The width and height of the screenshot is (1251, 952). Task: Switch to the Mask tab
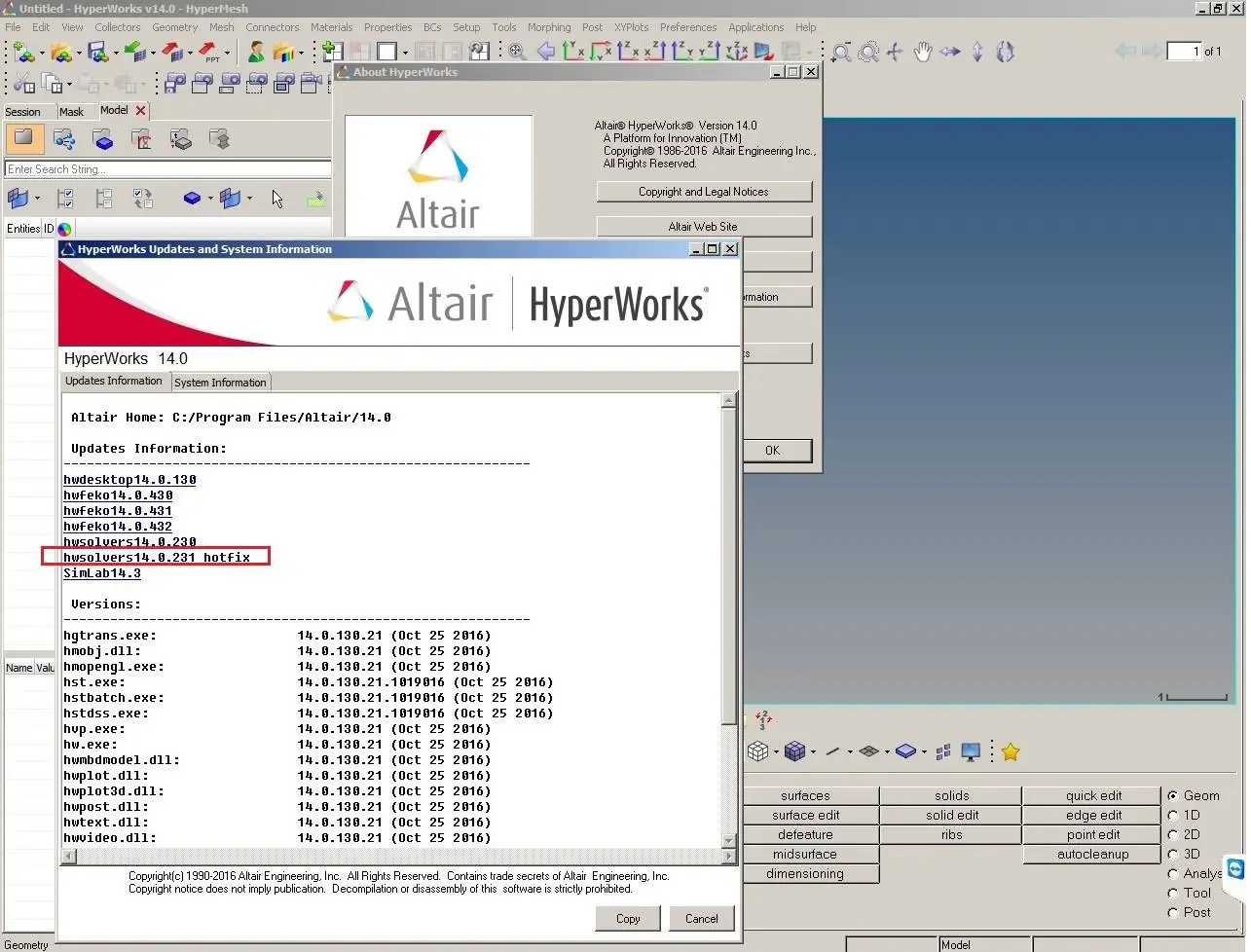point(71,112)
